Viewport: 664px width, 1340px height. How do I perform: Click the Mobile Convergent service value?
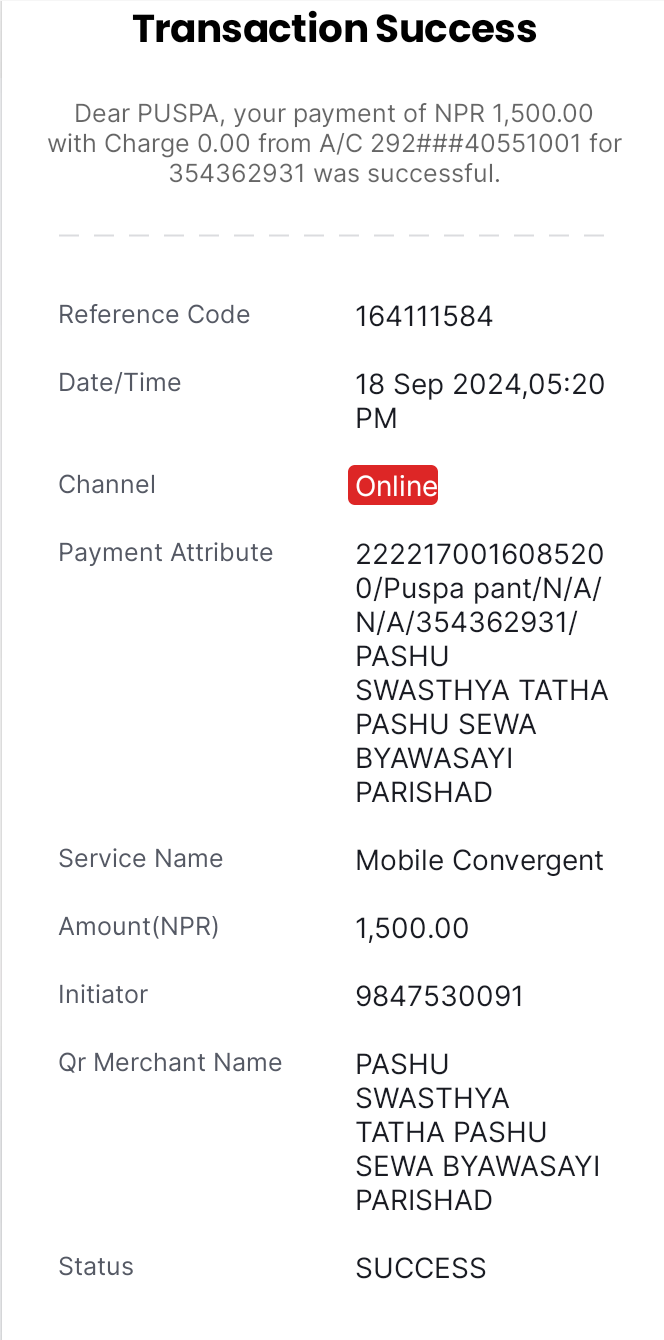480,861
